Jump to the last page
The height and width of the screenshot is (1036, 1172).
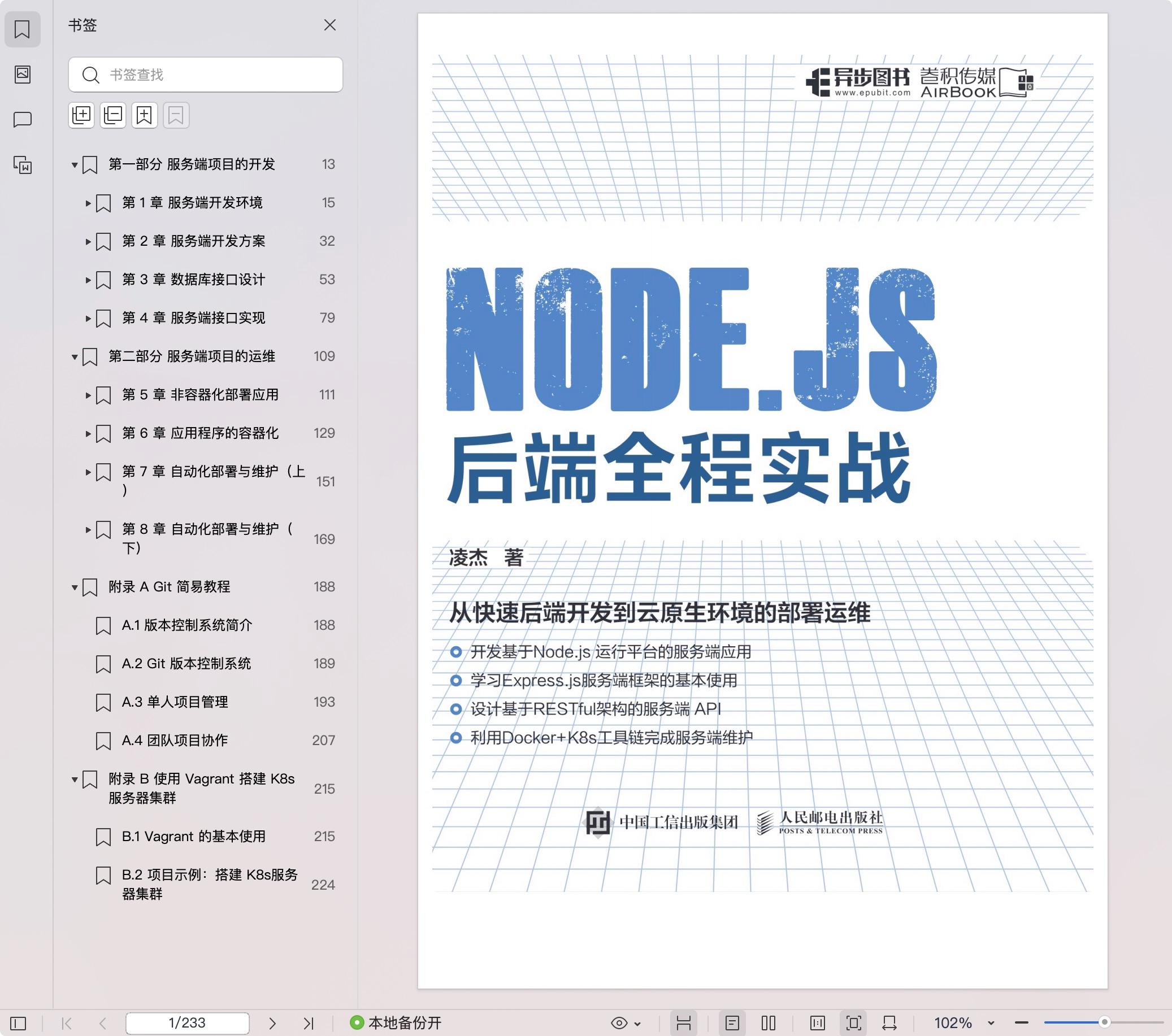click(309, 1023)
